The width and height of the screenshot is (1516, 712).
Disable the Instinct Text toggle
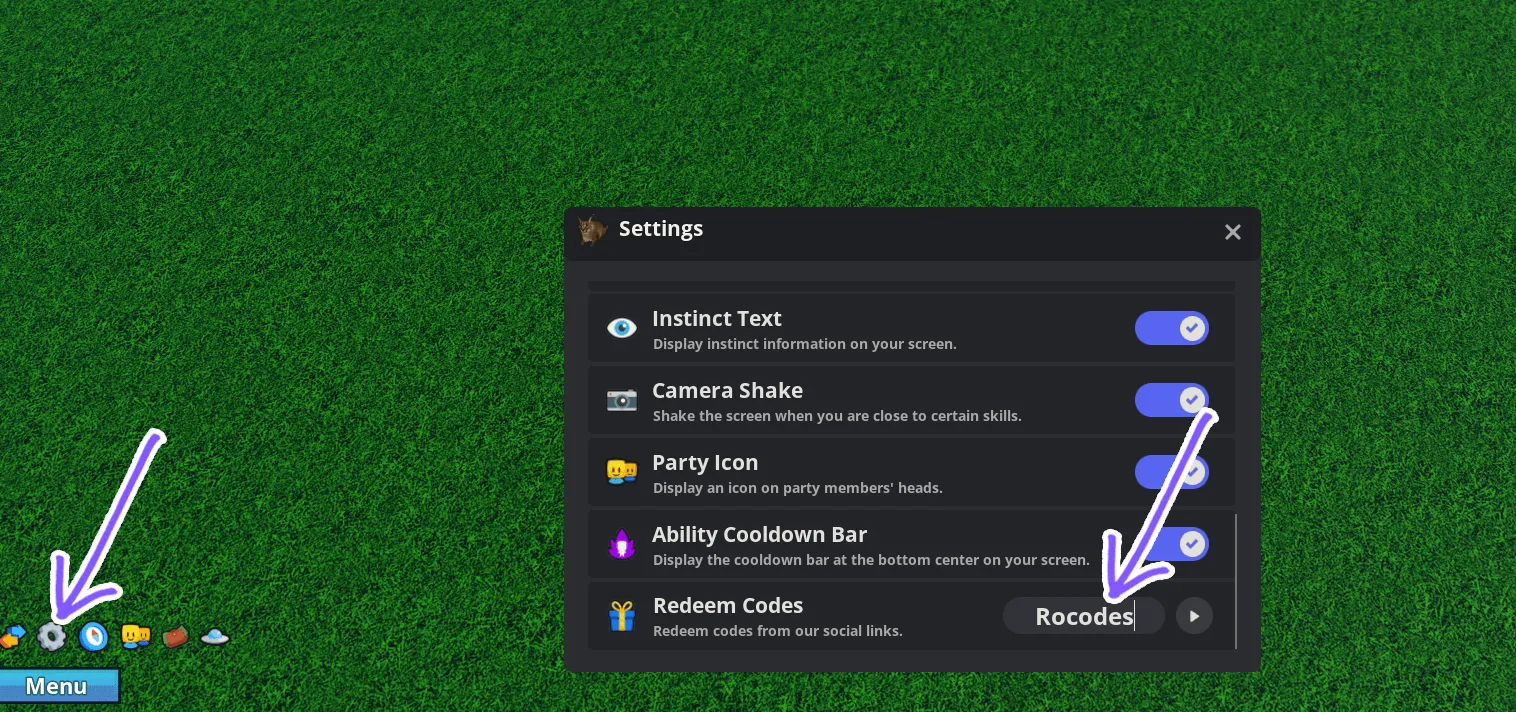tap(1171, 328)
